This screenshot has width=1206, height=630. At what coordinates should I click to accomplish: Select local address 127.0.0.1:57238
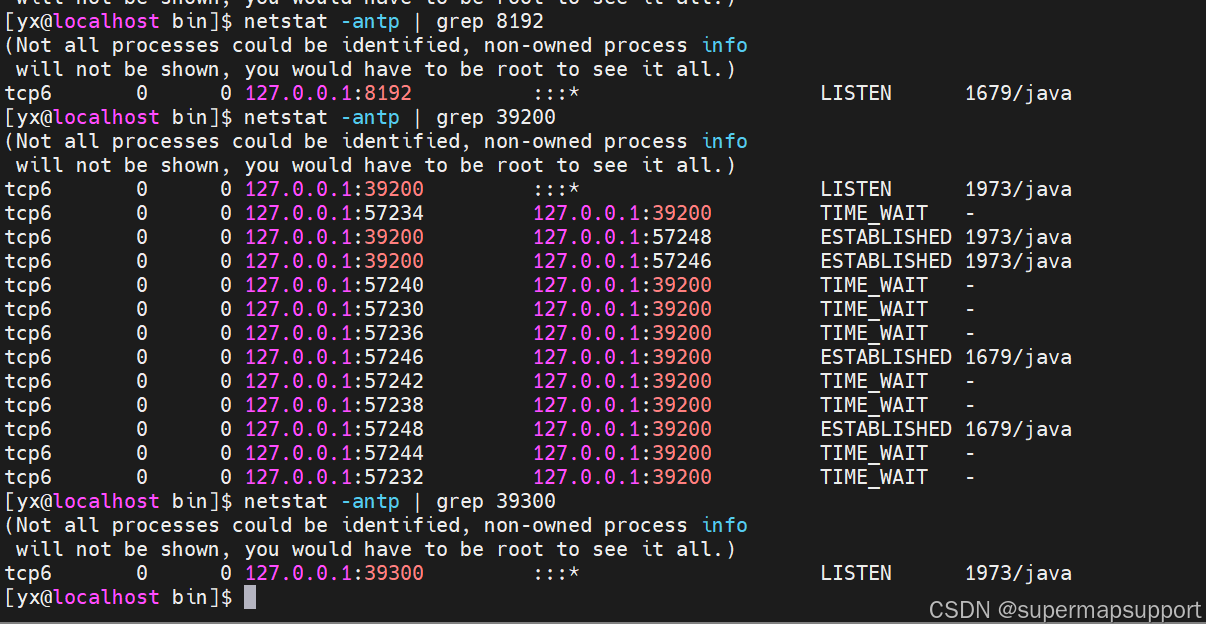pos(334,405)
